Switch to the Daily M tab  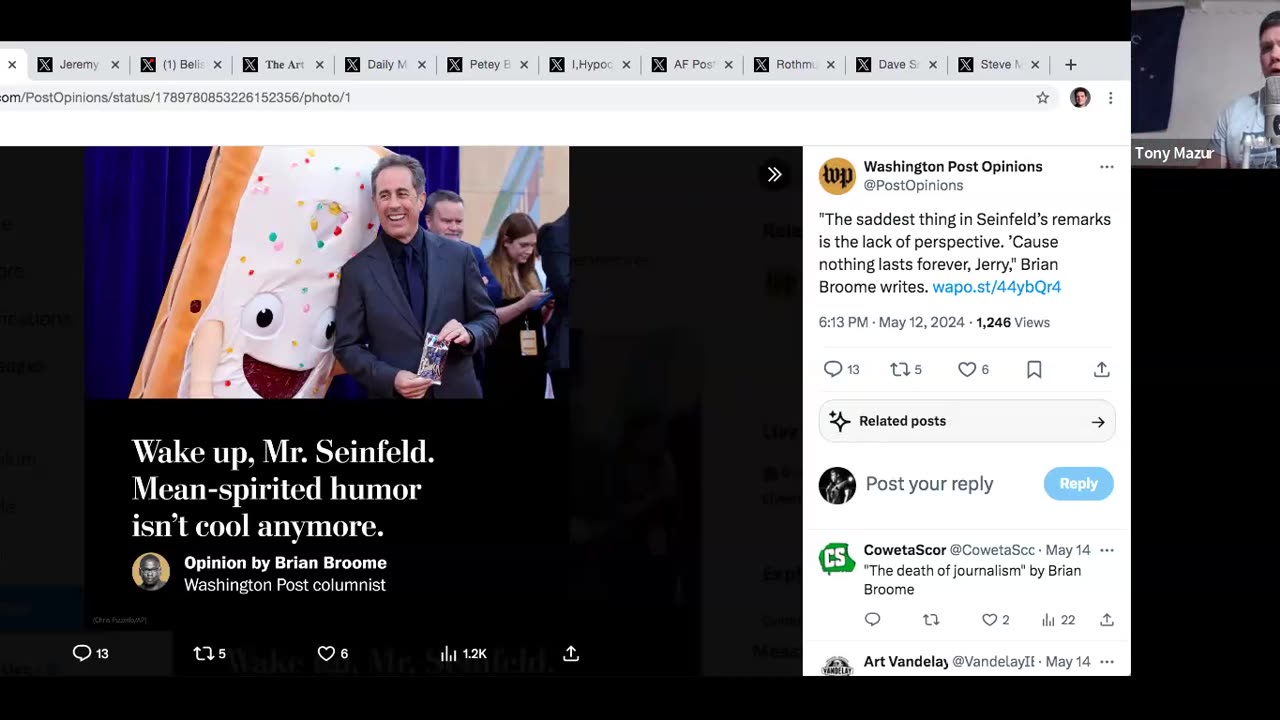[386, 64]
